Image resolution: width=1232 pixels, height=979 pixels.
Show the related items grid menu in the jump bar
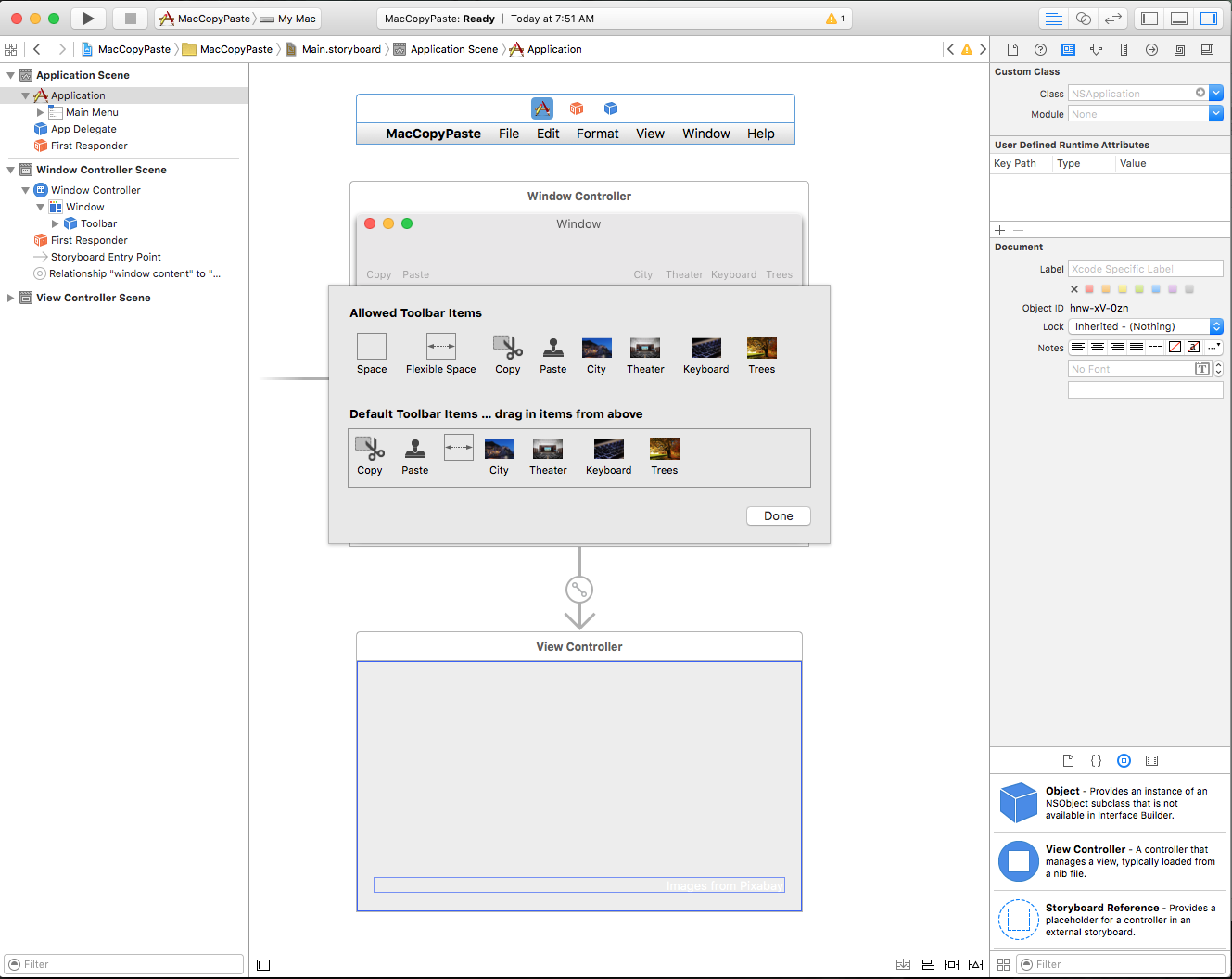(11, 49)
